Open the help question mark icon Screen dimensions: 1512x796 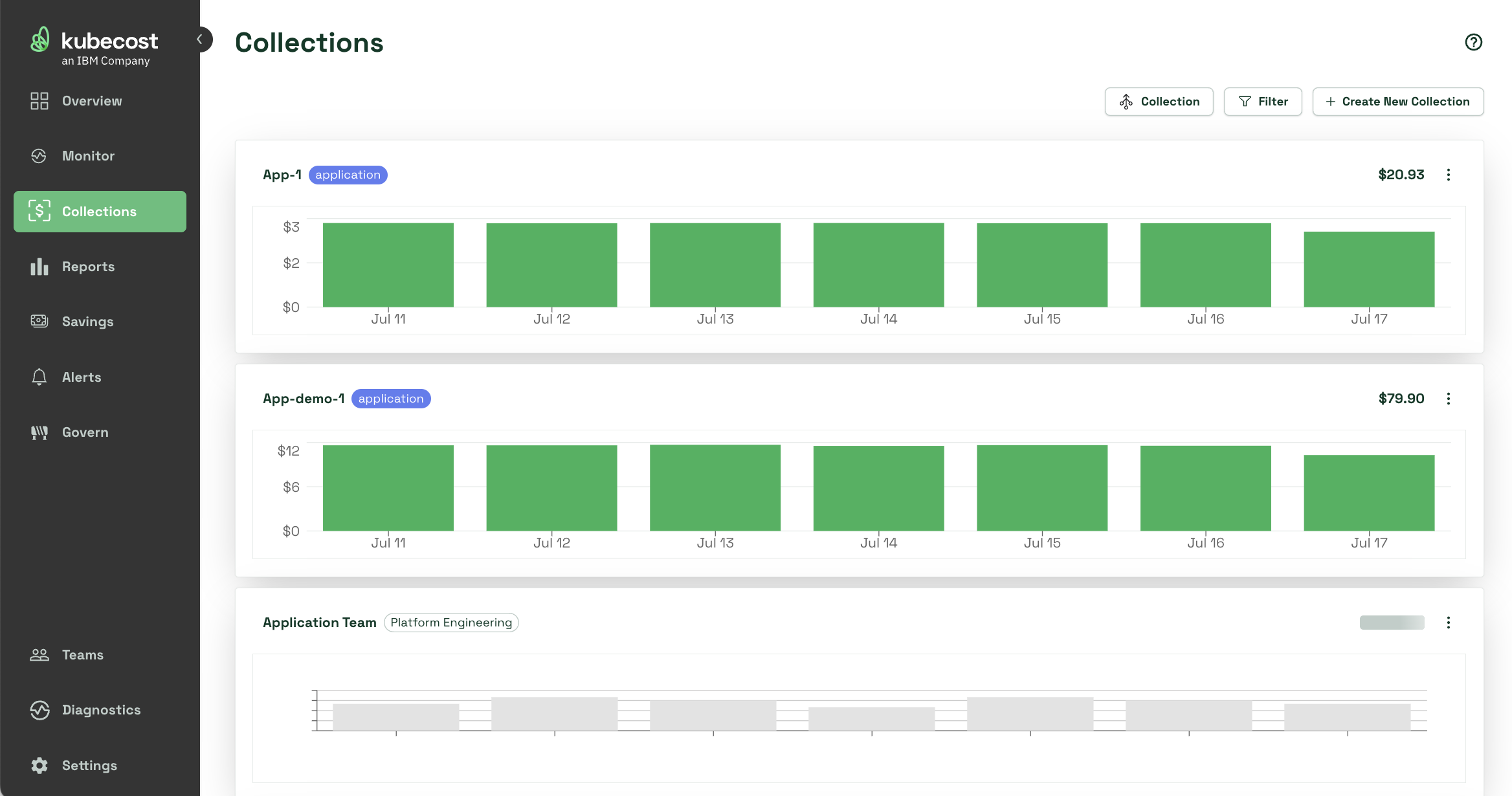pyautogui.click(x=1473, y=43)
